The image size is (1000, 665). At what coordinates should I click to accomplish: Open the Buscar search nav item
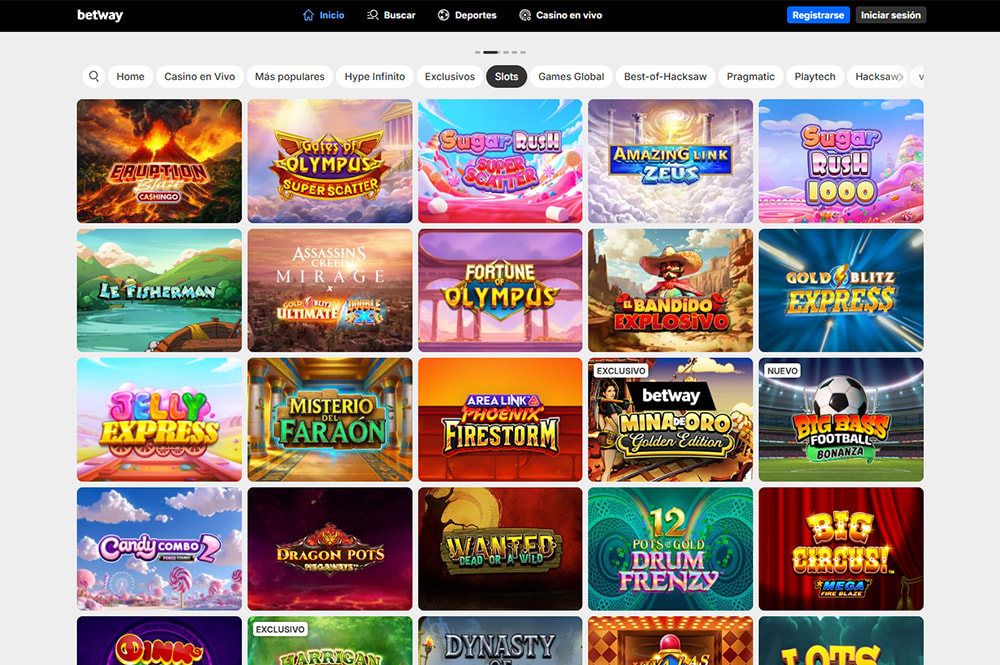391,15
